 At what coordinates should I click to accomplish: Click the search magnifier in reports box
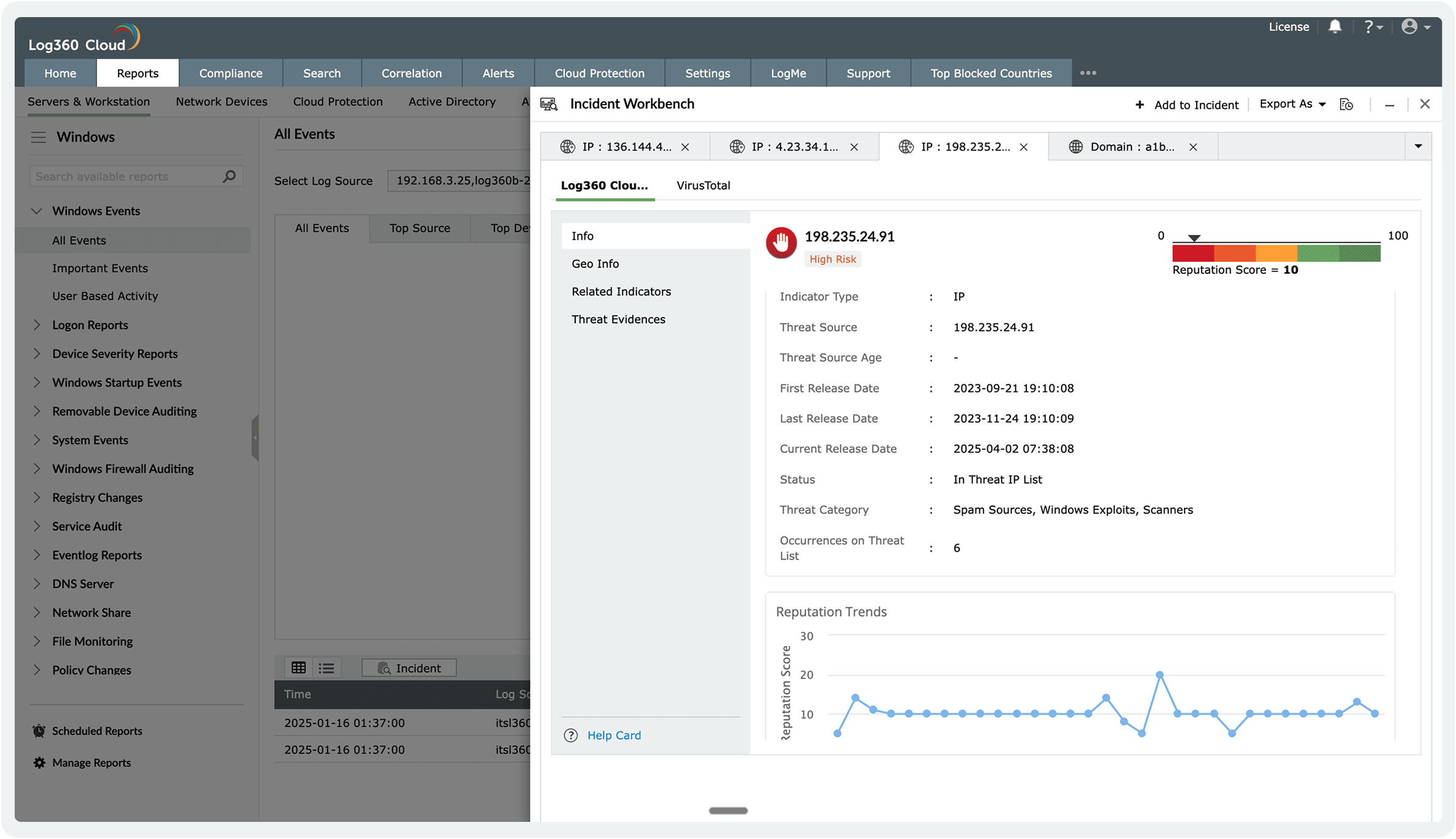229,176
